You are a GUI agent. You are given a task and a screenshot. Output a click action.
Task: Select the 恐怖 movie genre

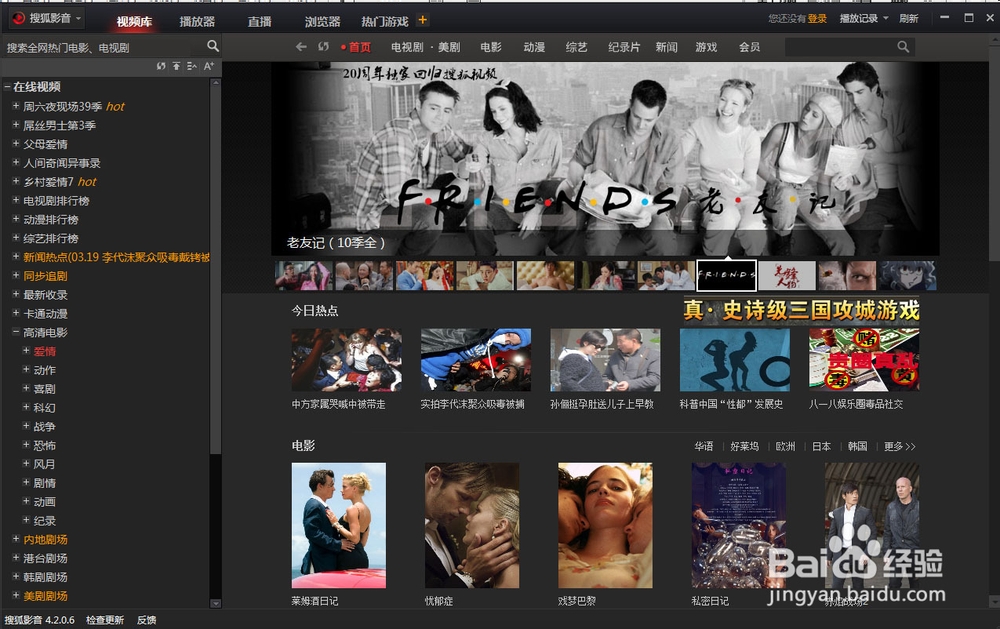coord(45,445)
